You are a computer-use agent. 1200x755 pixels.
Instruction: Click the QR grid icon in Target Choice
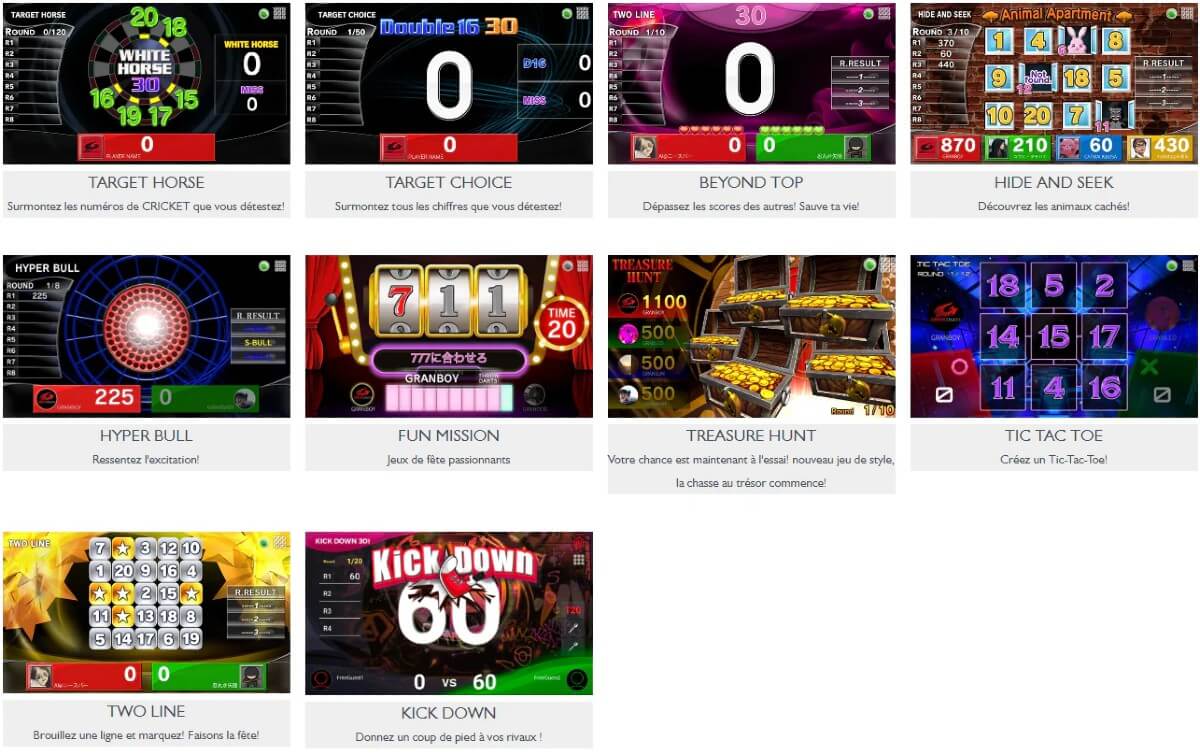pos(582,14)
